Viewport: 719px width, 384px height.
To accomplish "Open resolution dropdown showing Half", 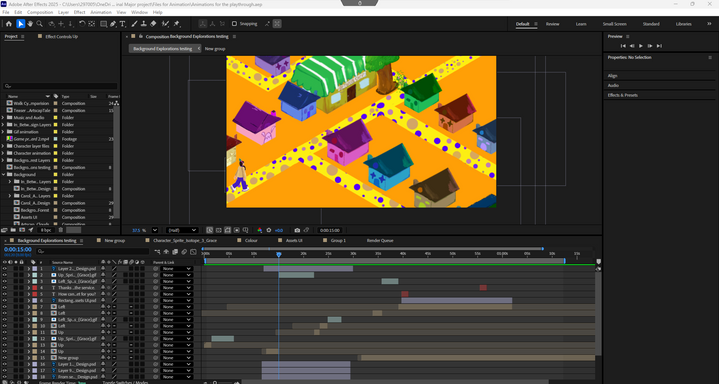I will 182,230.
